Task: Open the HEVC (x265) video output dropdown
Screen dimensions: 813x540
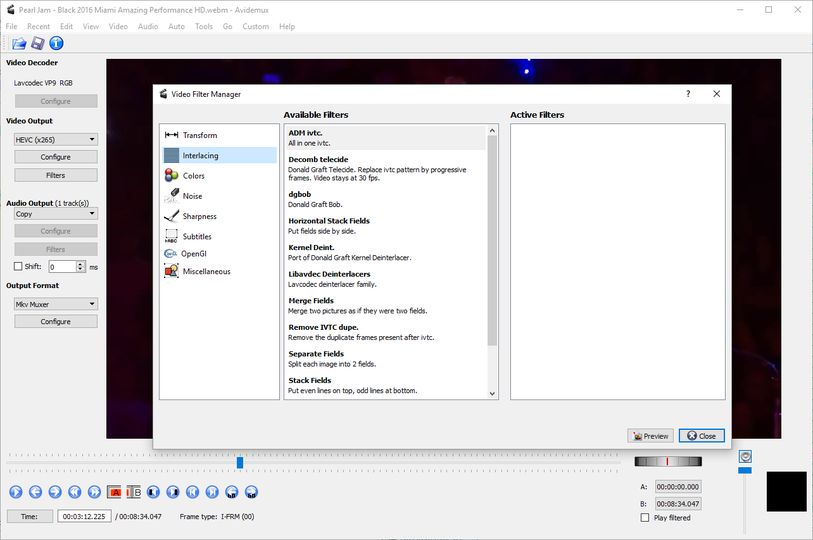Action: (x=55, y=140)
